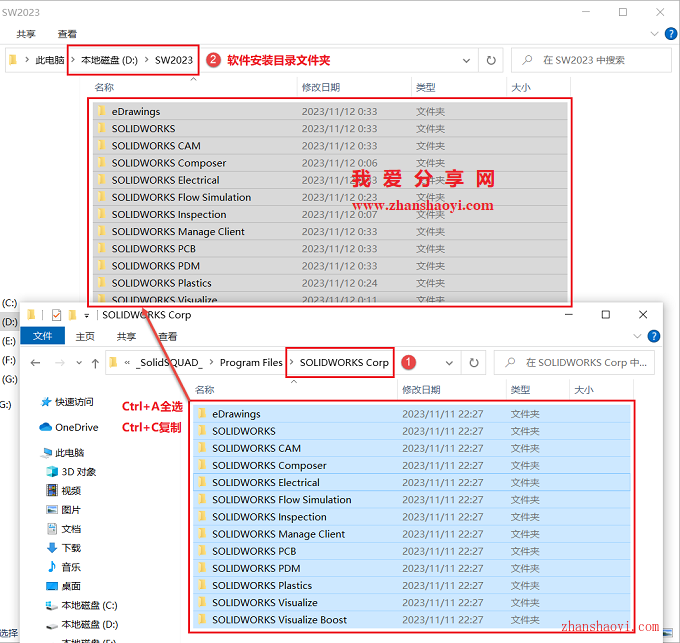Open the 共享 tab in SW2023 window
This screenshot has width=680, height=643.
[x=26, y=34]
